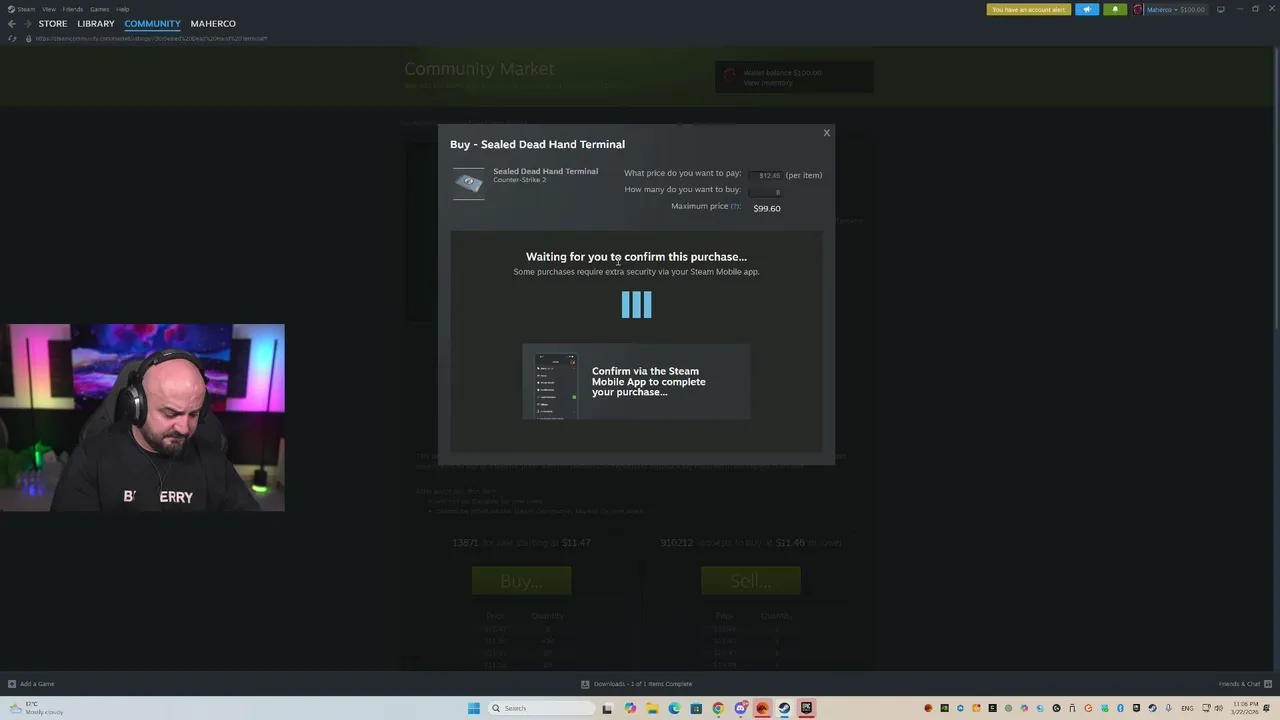1280x720 pixels.
Task: Click the $99.60 maximum price value
Action: [767, 208]
